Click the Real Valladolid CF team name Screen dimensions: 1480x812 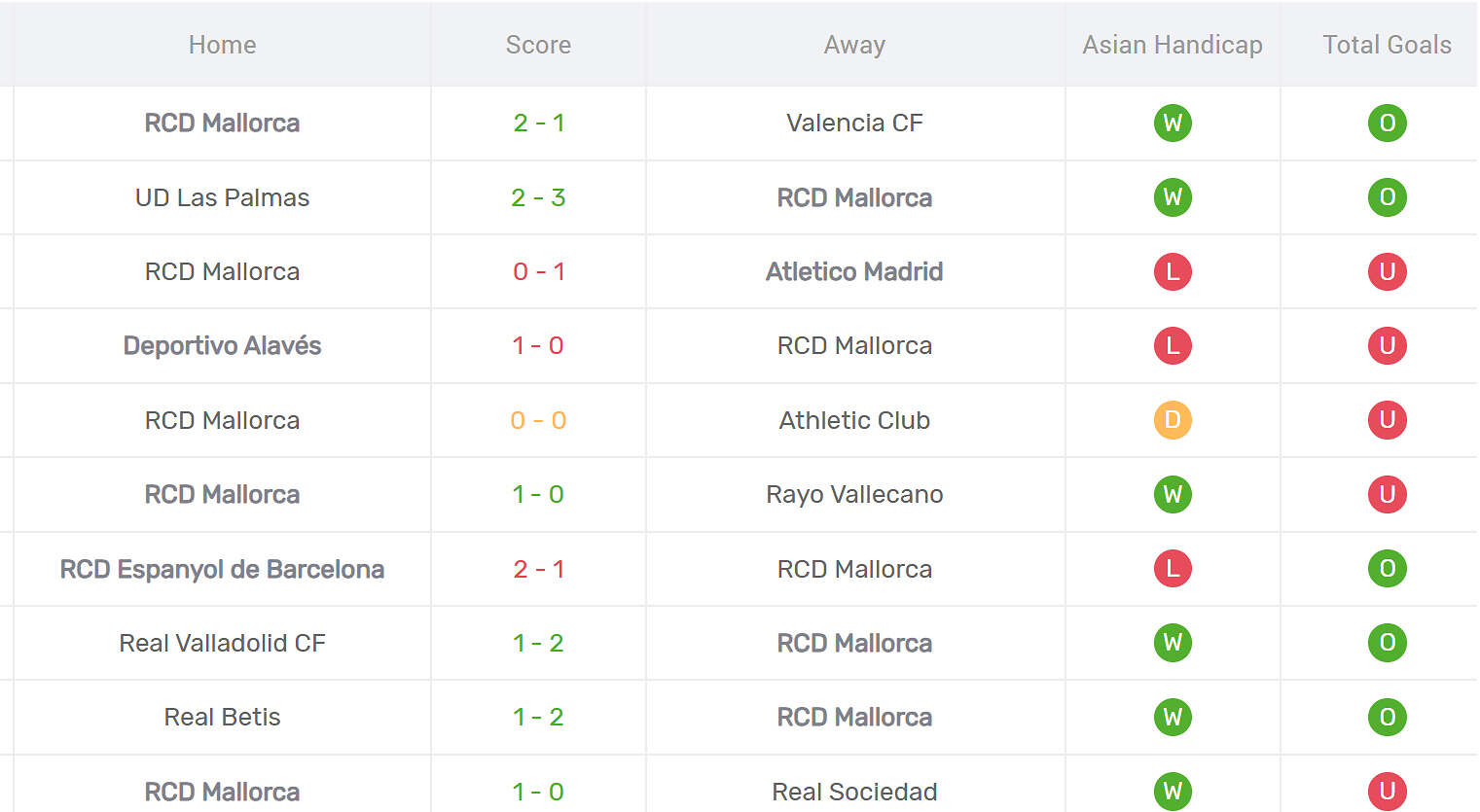click(x=222, y=643)
